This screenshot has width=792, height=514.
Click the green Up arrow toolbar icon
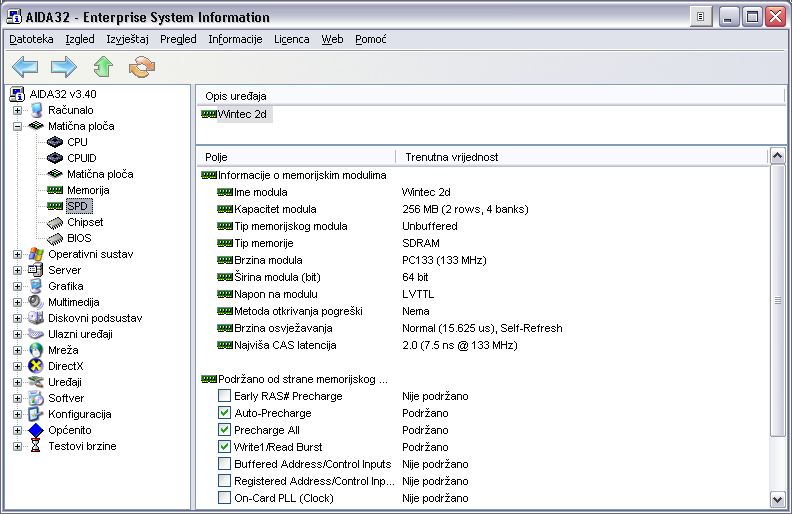(103, 67)
